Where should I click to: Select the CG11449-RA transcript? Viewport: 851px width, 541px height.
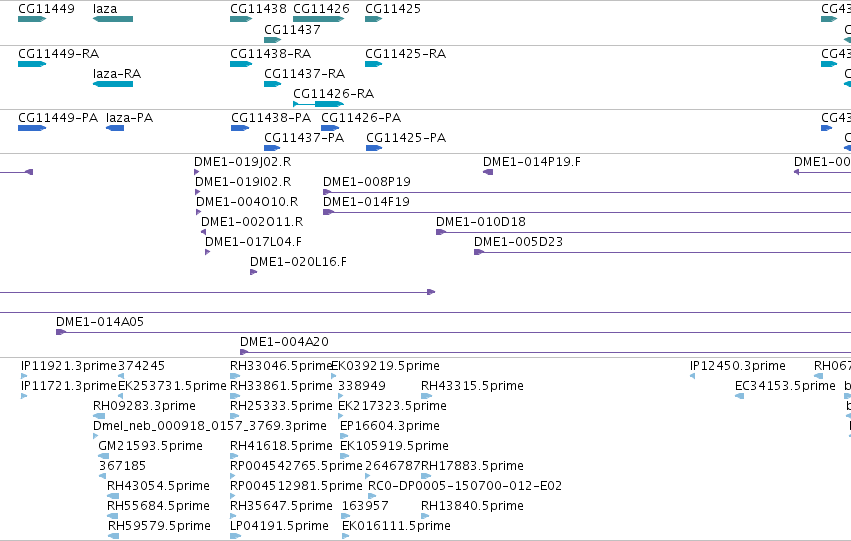(32, 64)
